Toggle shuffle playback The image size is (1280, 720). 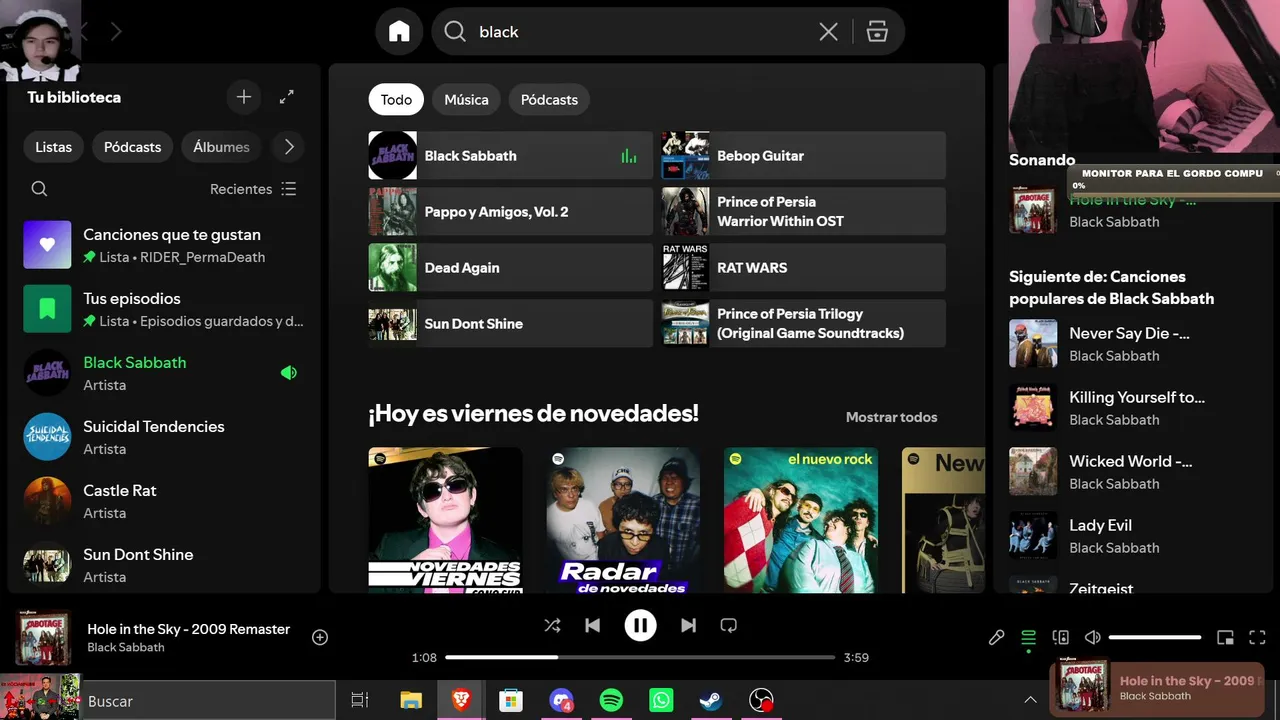point(552,626)
